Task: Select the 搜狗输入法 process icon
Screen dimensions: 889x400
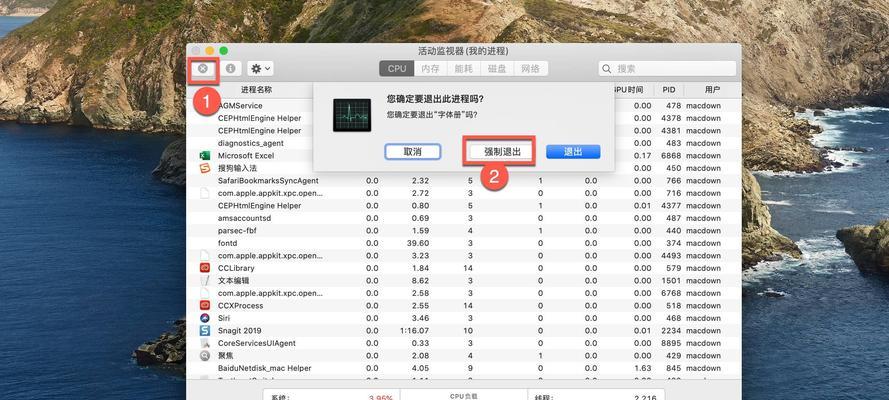Action: (x=205, y=168)
